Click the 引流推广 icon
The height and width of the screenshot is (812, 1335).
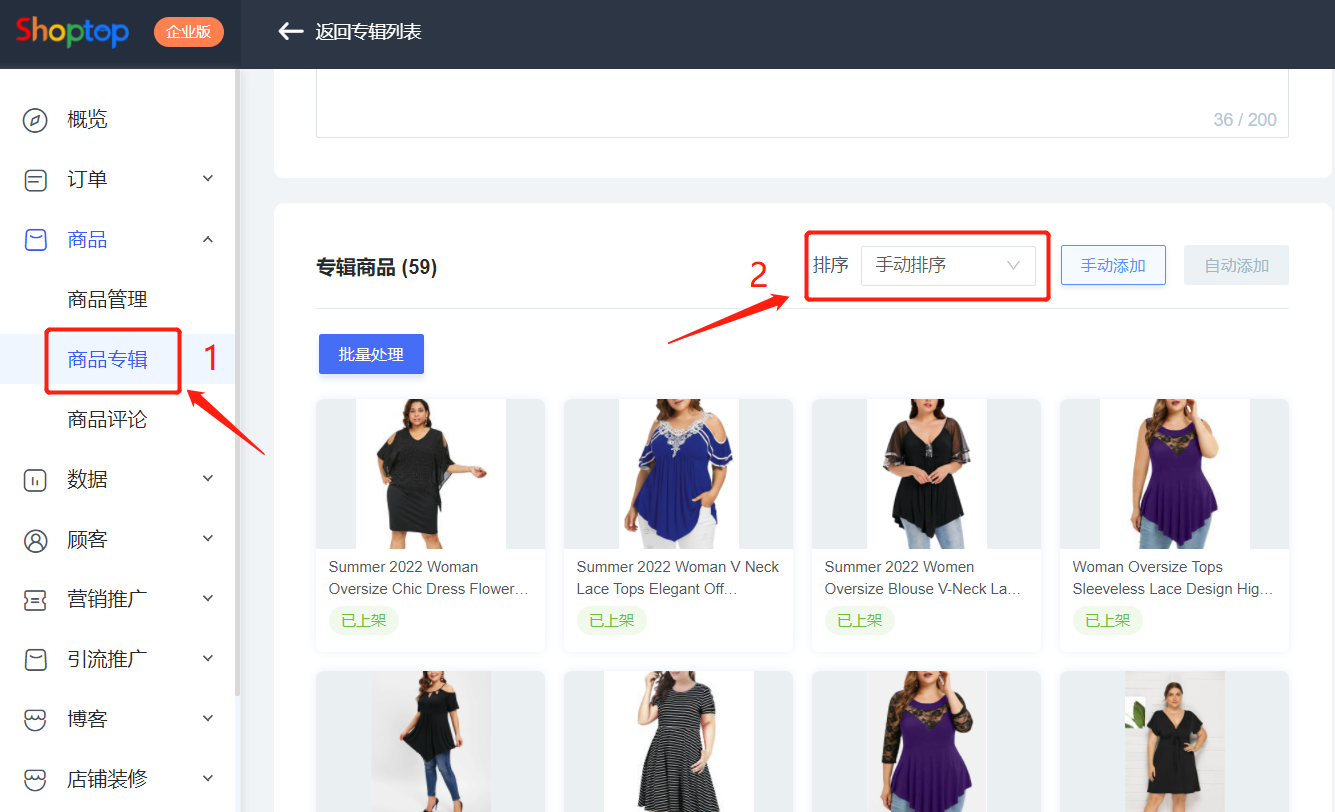tap(35, 660)
